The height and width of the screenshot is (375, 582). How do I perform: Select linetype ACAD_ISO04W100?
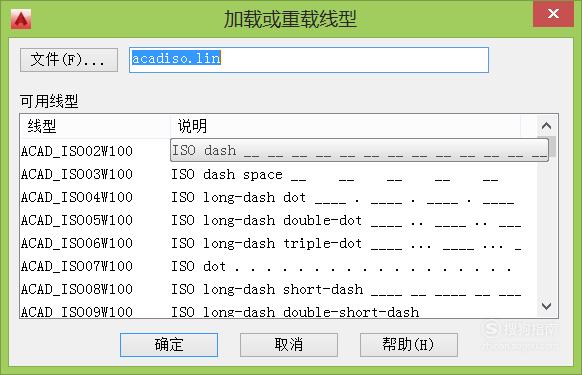[x=77, y=197]
